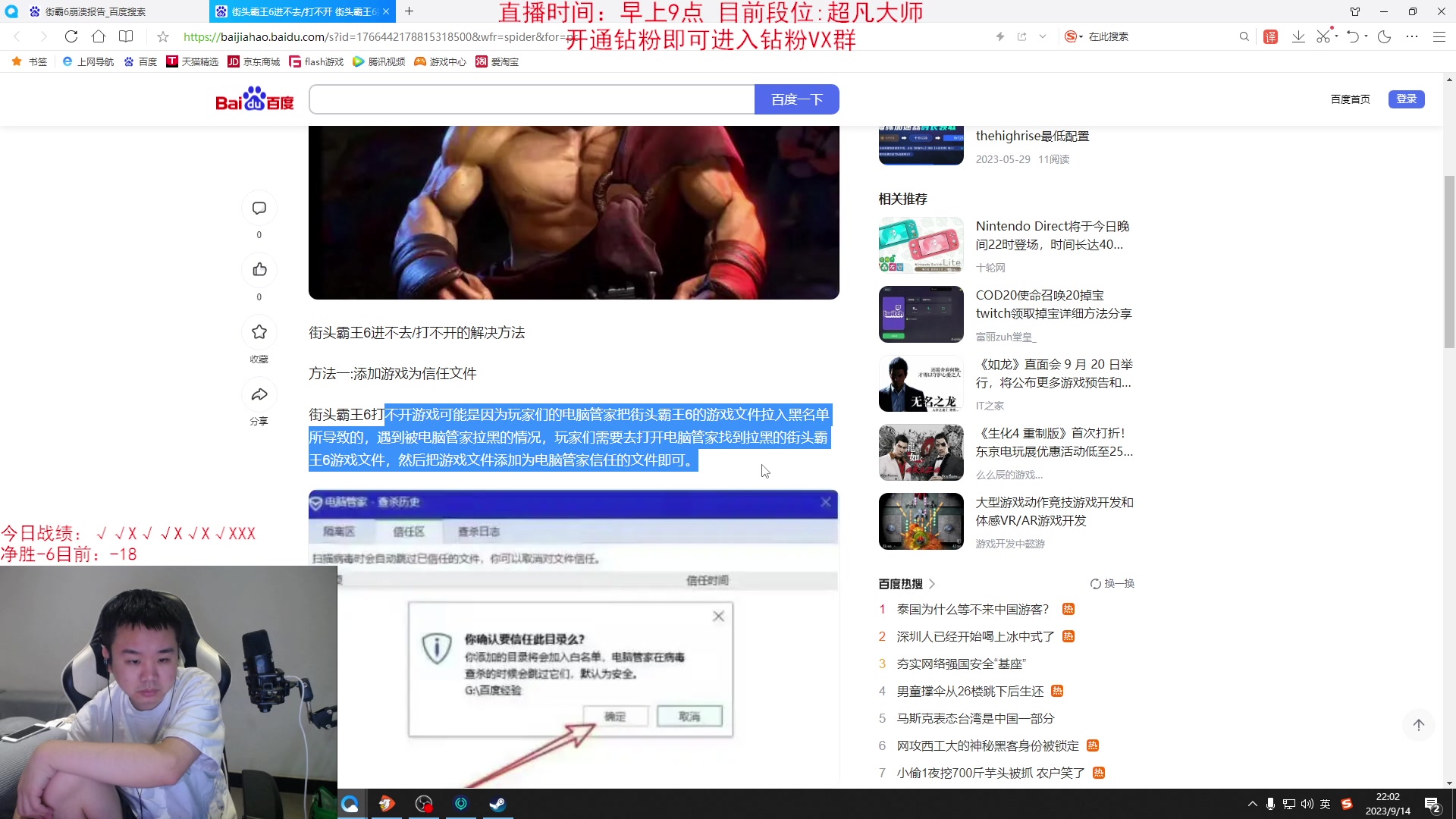Bookmark this page with the star icon
The image size is (1456, 819).
pos(162,36)
